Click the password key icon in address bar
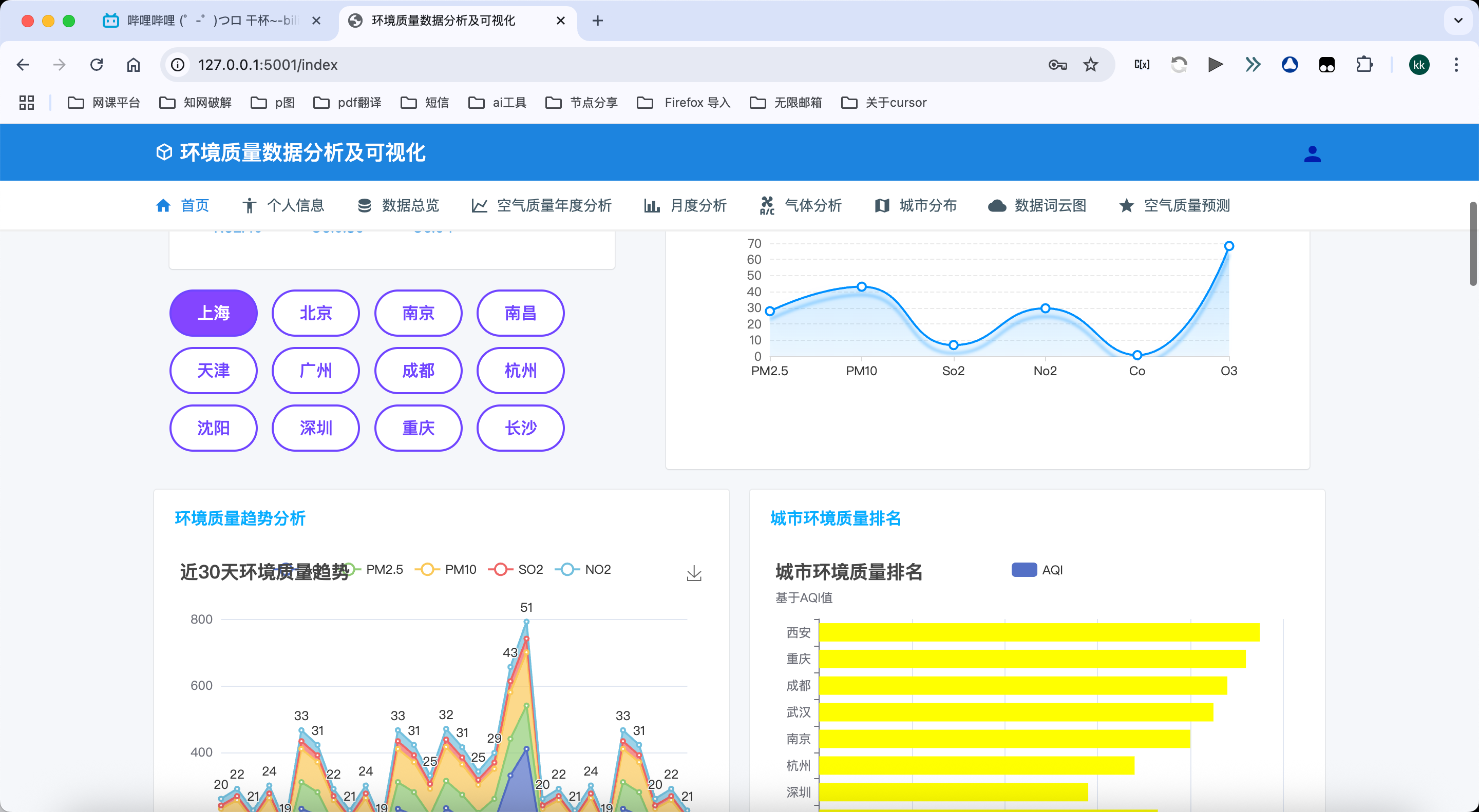1479x812 pixels. (1057, 65)
